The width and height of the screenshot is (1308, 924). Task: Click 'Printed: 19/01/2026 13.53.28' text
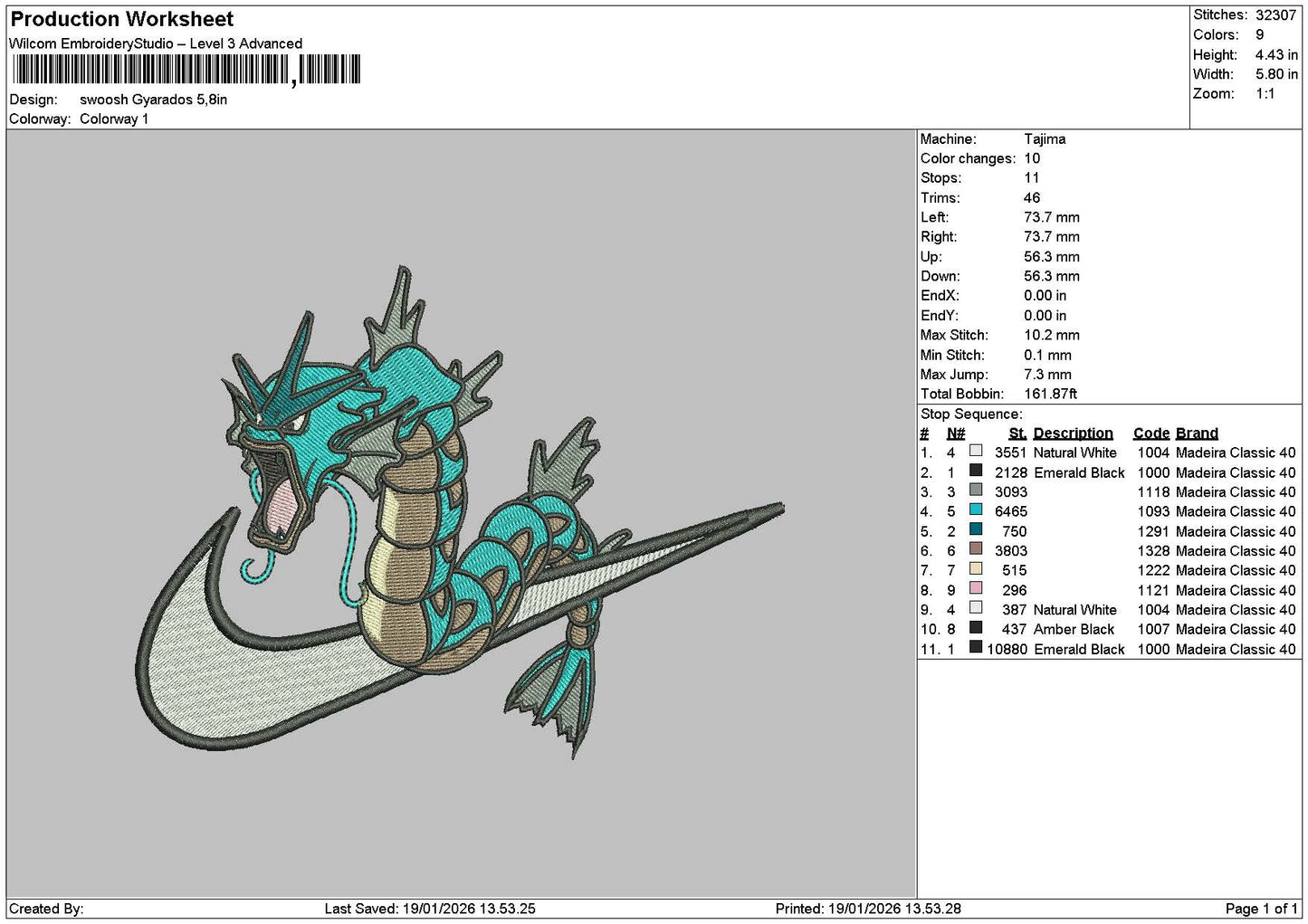click(x=868, y=909)
